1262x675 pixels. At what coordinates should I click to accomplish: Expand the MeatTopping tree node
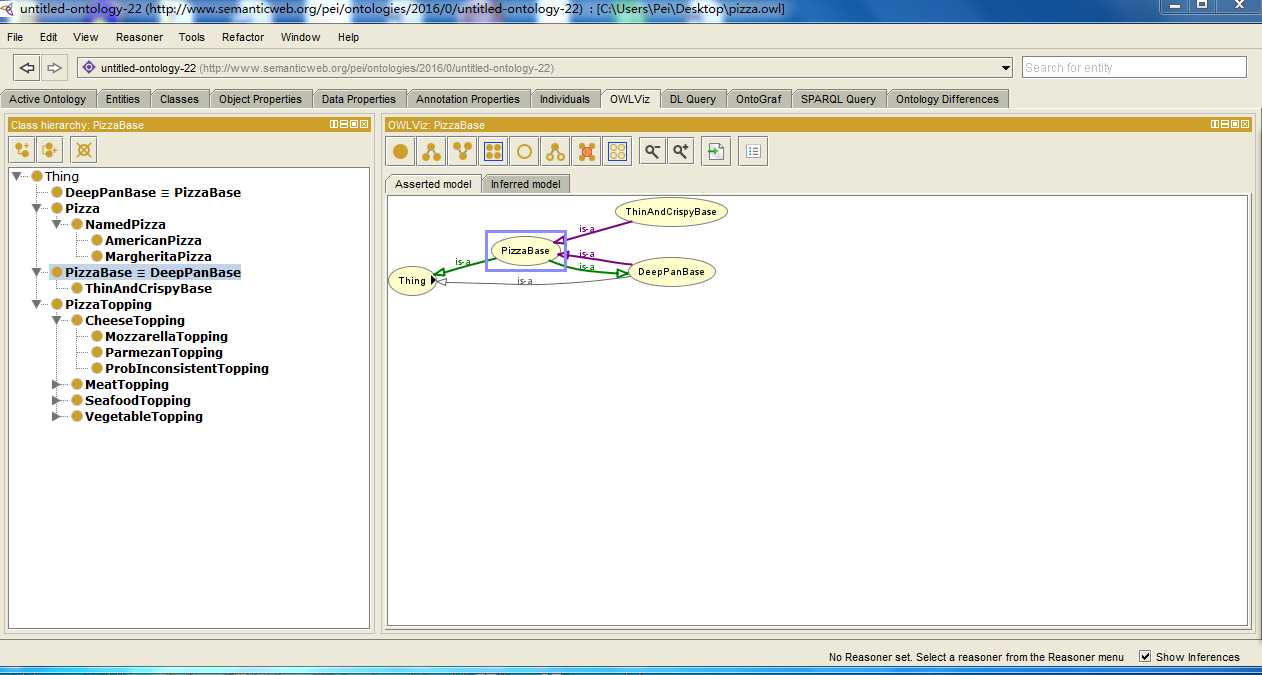(x=57, y=384)
